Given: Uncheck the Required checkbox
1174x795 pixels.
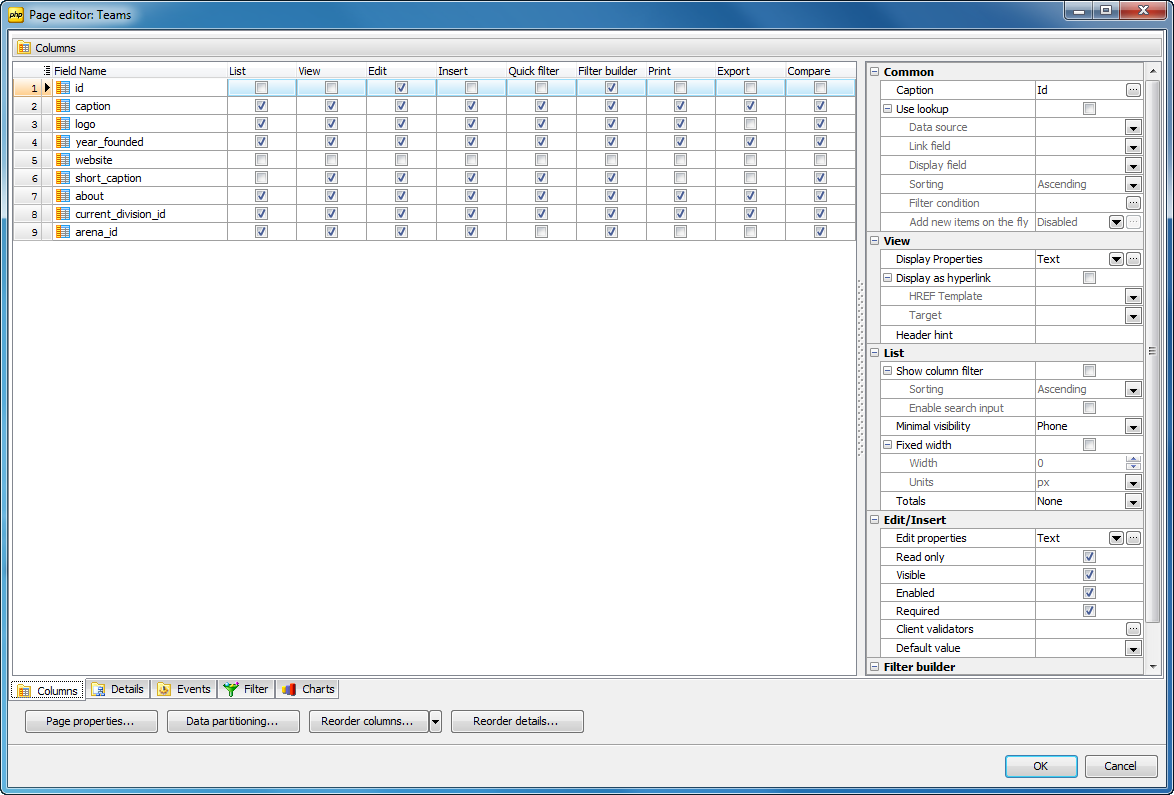Looking at the screenshot, I should 1089,610.
